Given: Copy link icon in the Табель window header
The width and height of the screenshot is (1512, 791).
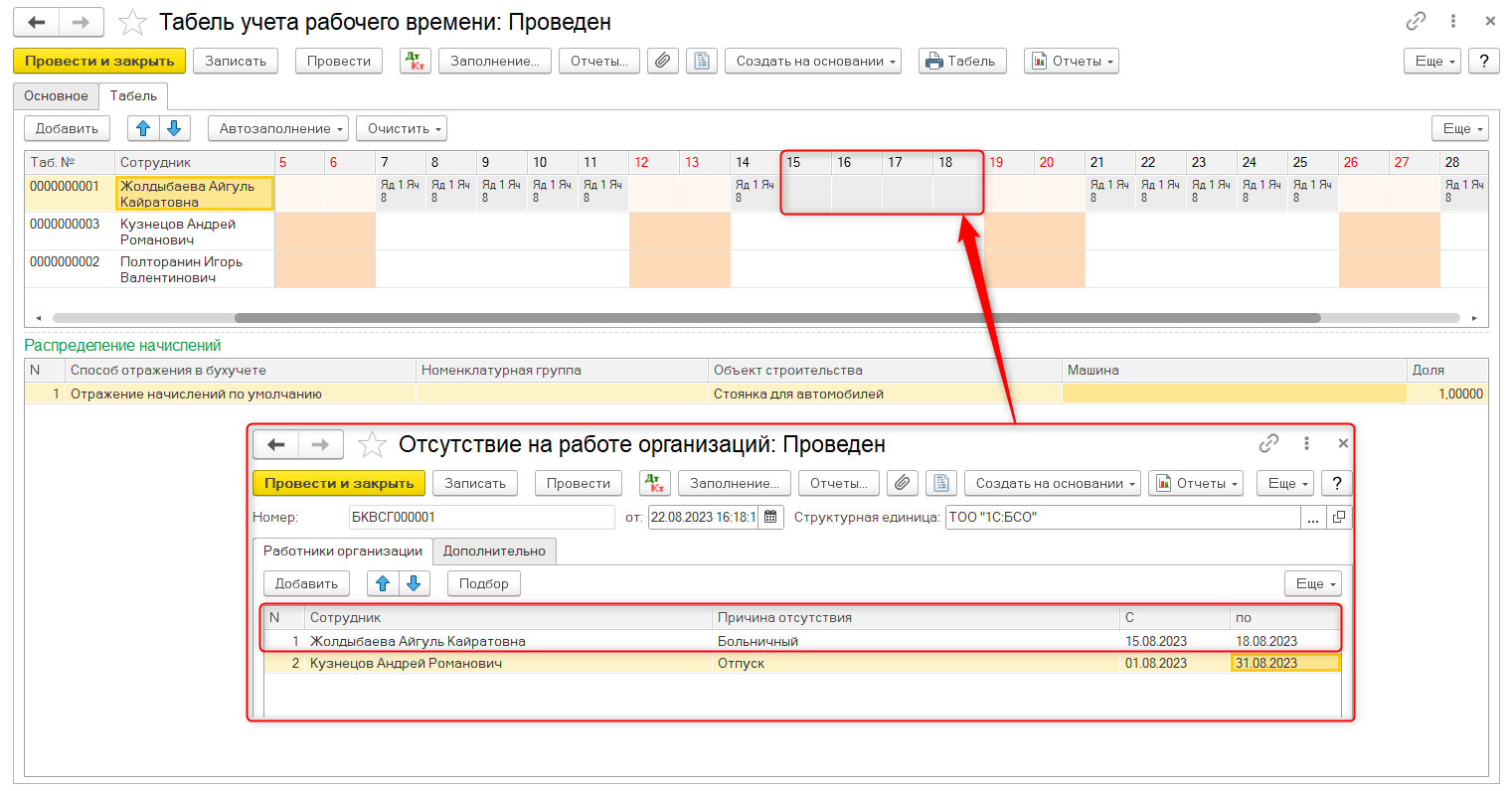Looking at the screenshot, I should coord(1416,21).
